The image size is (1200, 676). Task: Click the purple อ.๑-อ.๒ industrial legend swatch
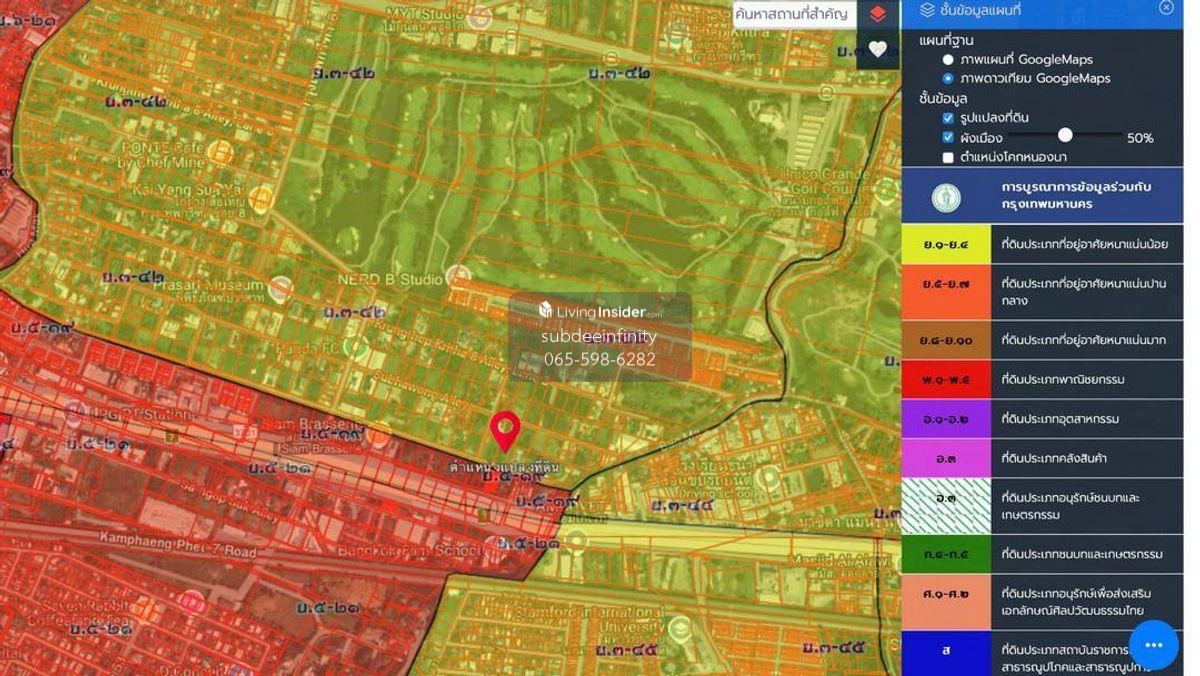tap(946, 419)
